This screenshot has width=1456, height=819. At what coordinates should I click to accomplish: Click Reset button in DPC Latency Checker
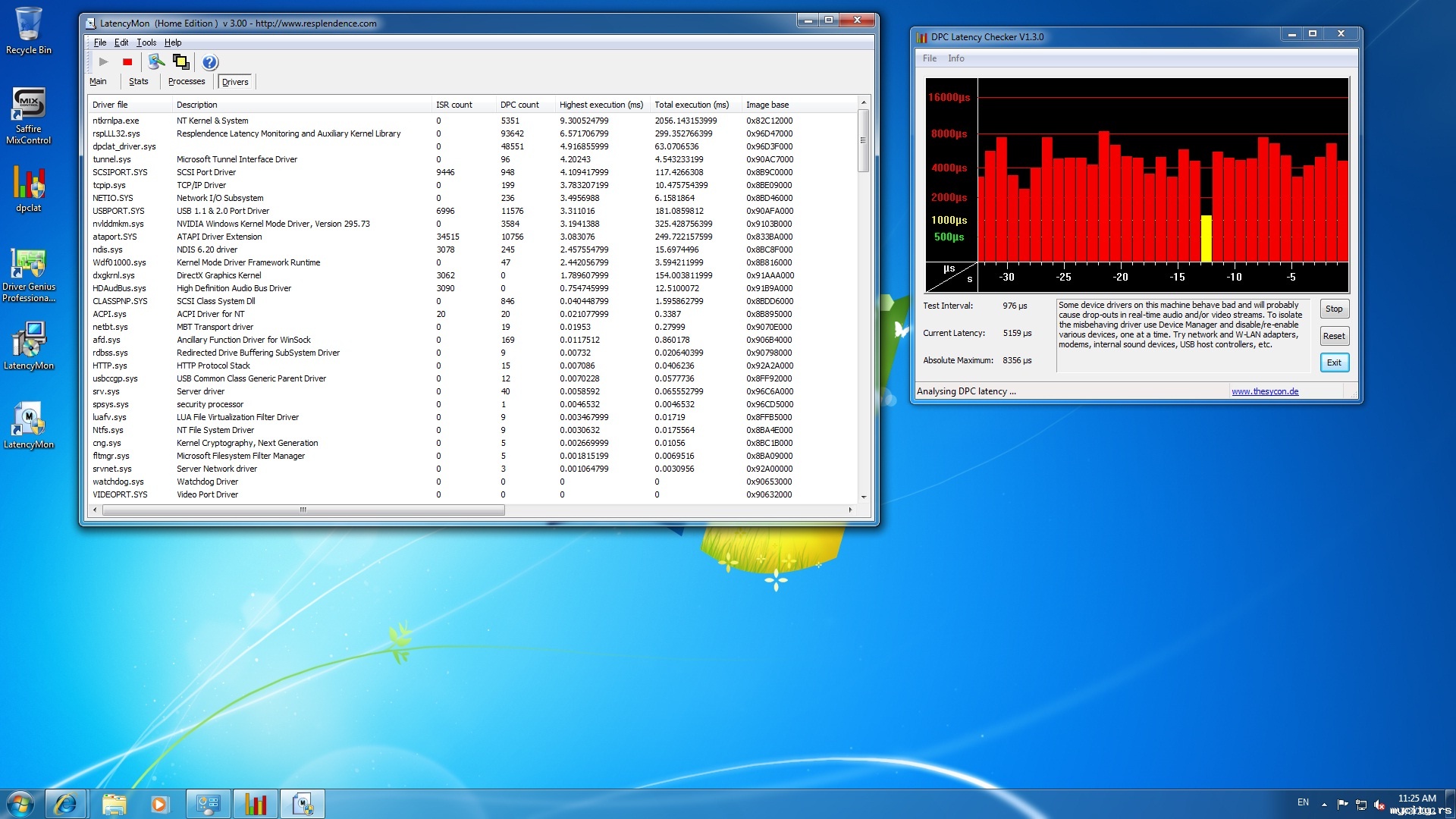1334,336
